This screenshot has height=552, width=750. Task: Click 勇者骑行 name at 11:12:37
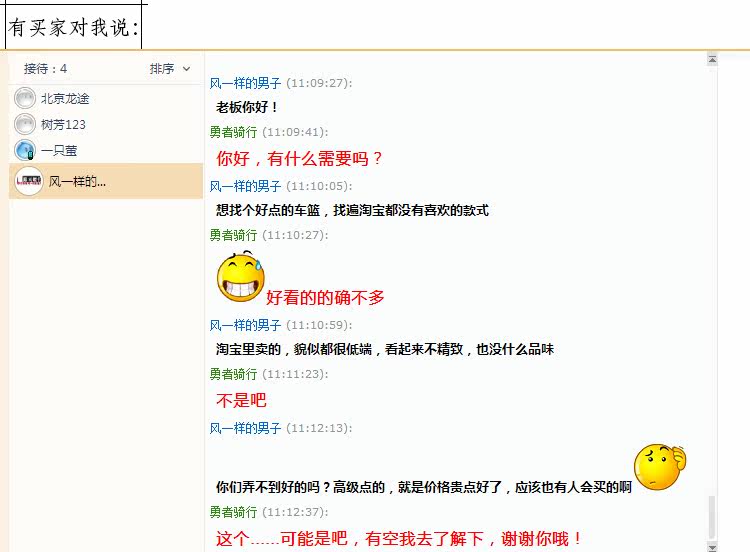coord(233,512)
